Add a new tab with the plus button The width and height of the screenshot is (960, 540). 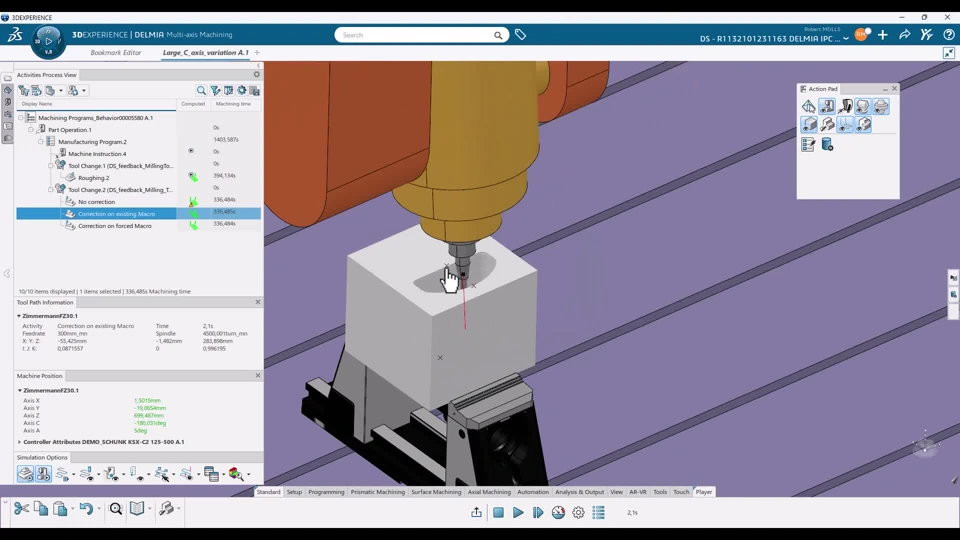[257, 53]
